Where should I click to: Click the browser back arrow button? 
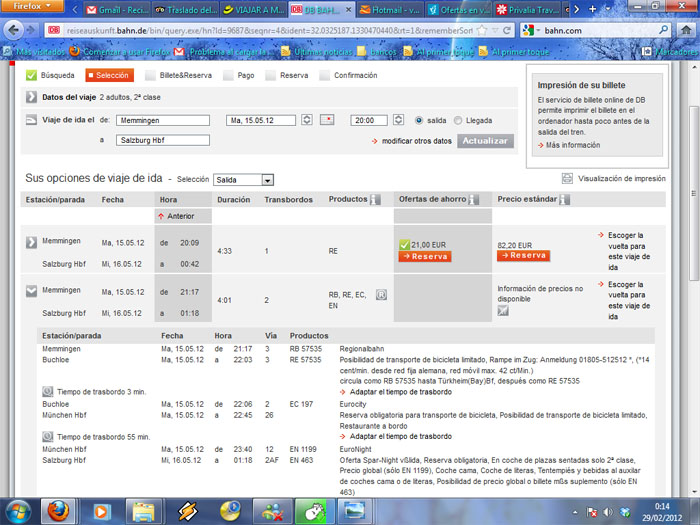pyautogui.click(x=13, y=30)
